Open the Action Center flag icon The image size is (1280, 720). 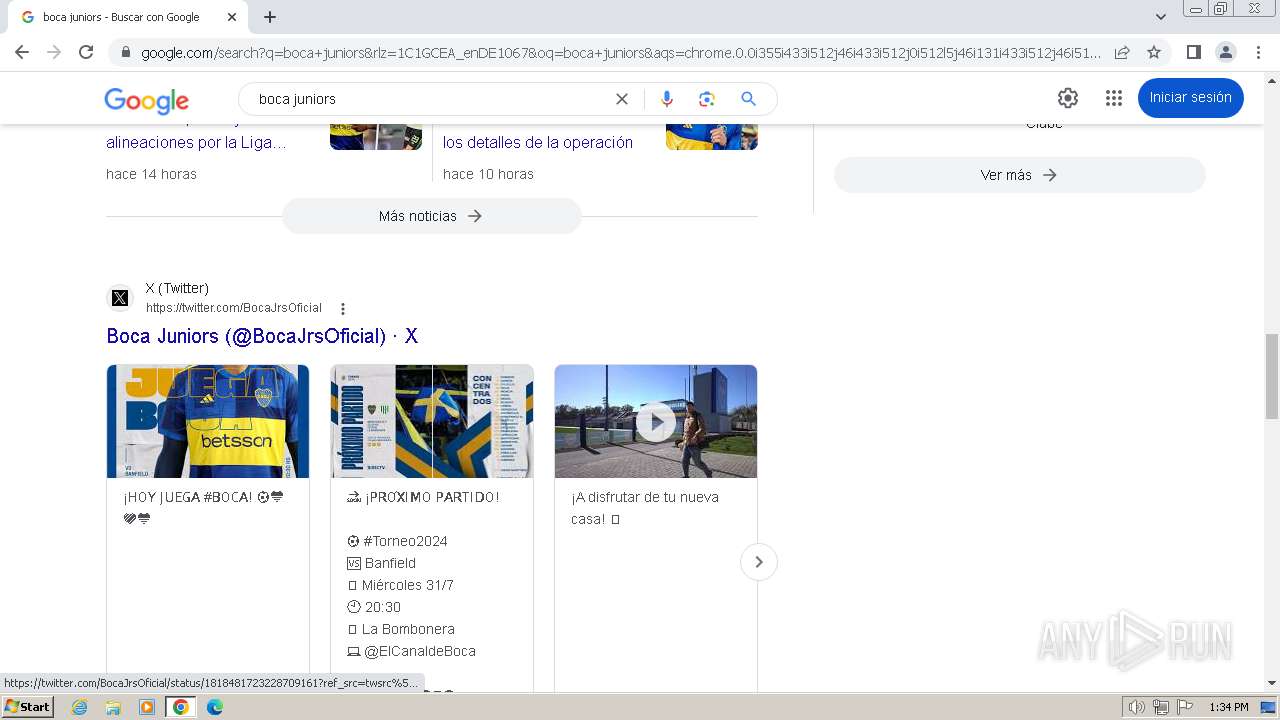point(1185,707)
